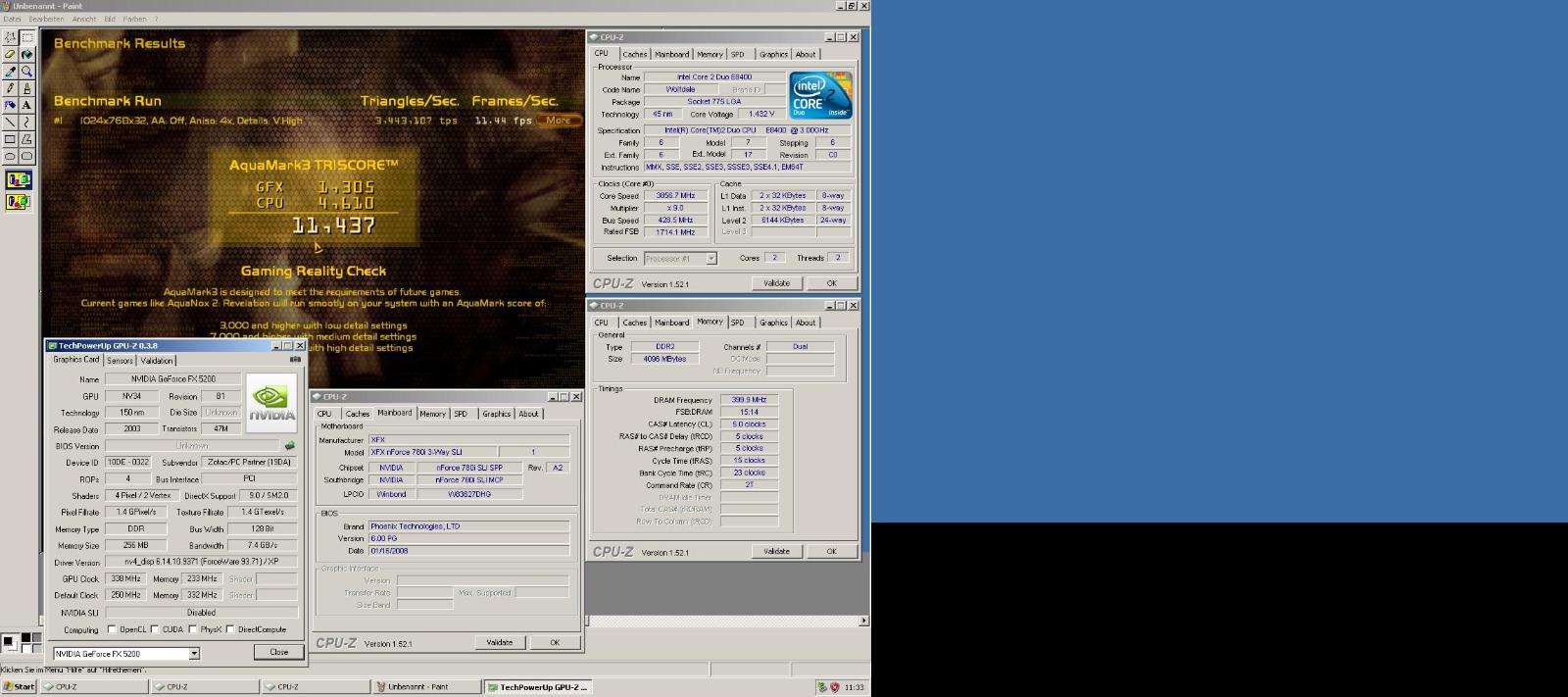Viewport: 1568px width, 697px height.
Task: Click OK in the CPU-Z mainboard window
Action: point(555,643)
